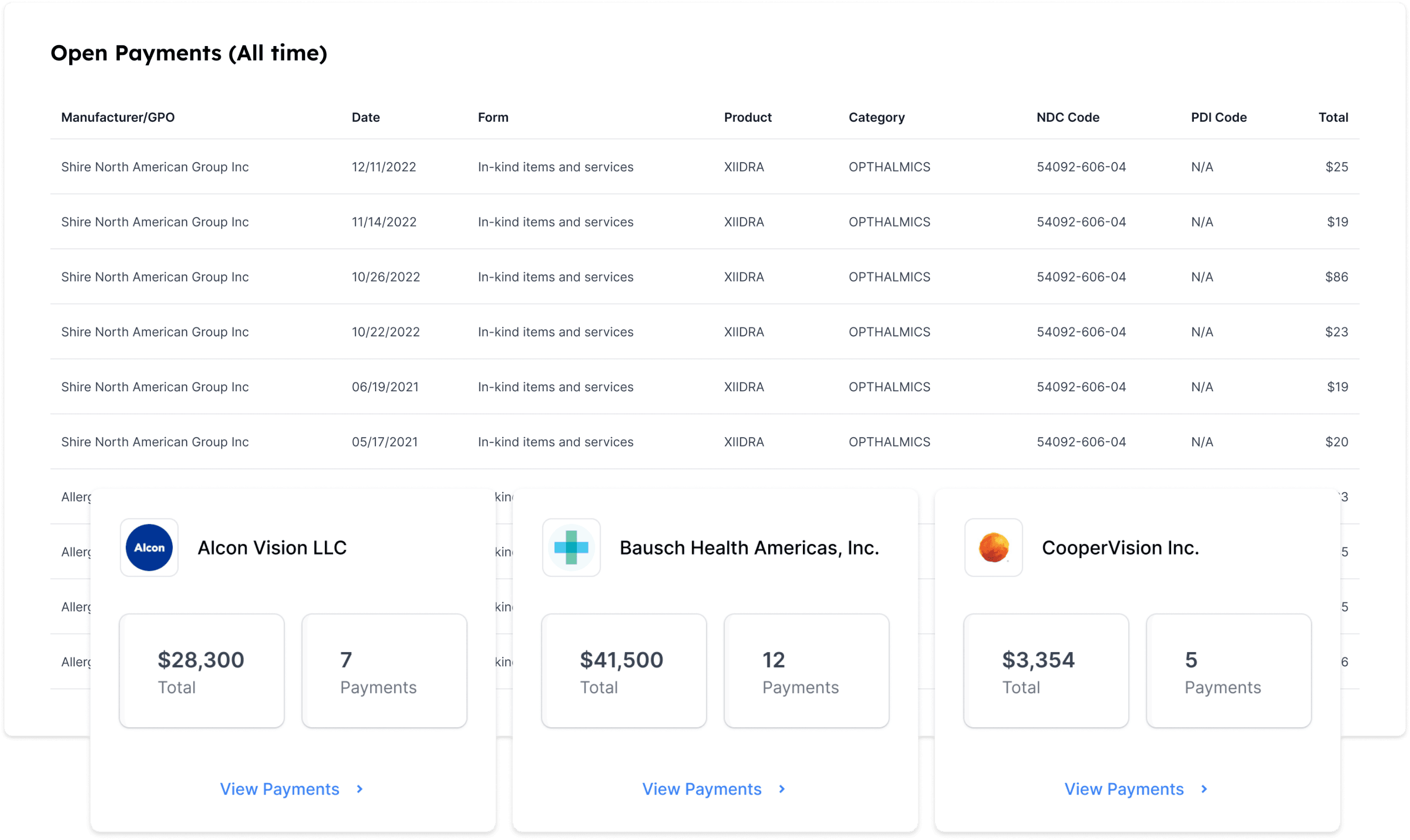This screenshot has height=840, width=1410.
Task: Click Shire North American Group in 12/11/2022 row
Action: click(154, 166)
